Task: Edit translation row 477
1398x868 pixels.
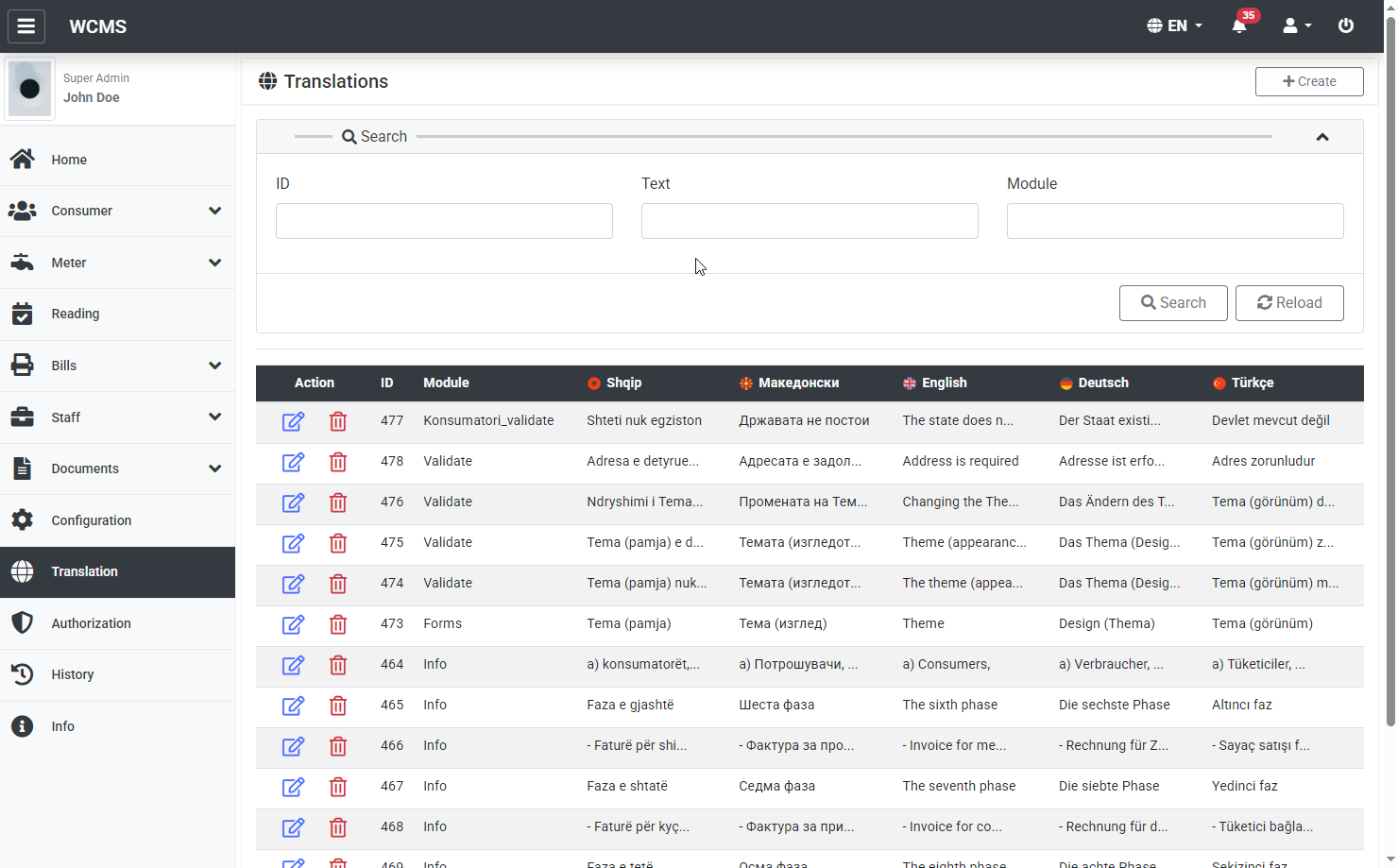Action: point(294,421)
